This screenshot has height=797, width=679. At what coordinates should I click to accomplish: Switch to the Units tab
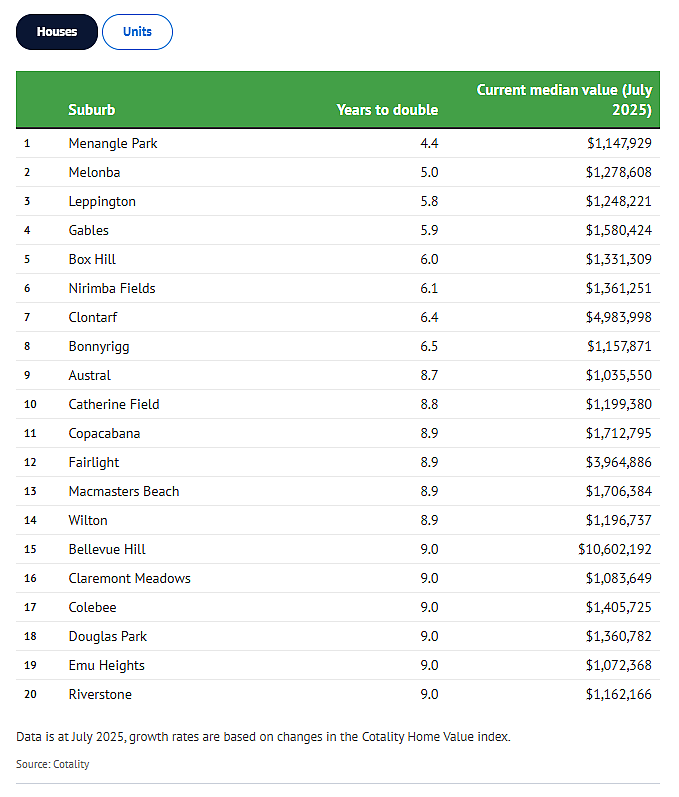(x=137, y=32)
